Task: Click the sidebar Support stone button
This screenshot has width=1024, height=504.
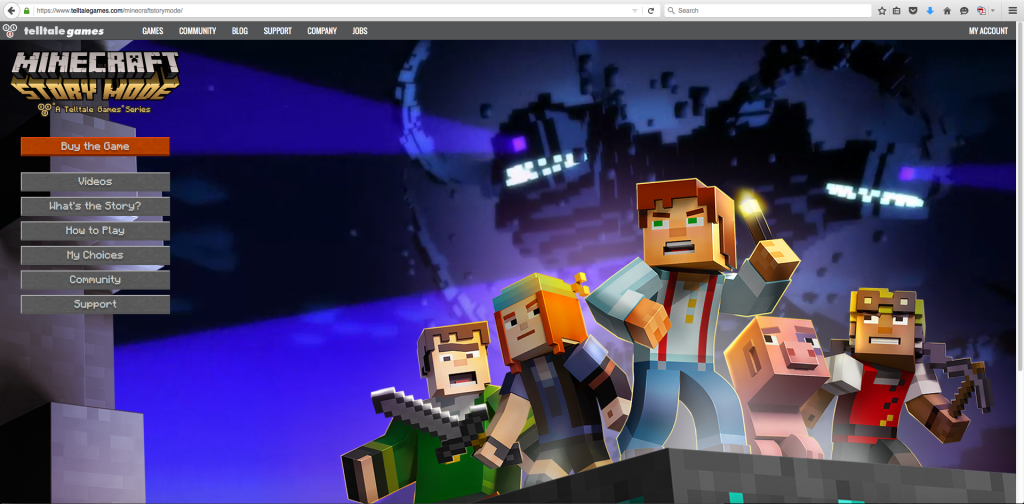Action: (95, 304)
